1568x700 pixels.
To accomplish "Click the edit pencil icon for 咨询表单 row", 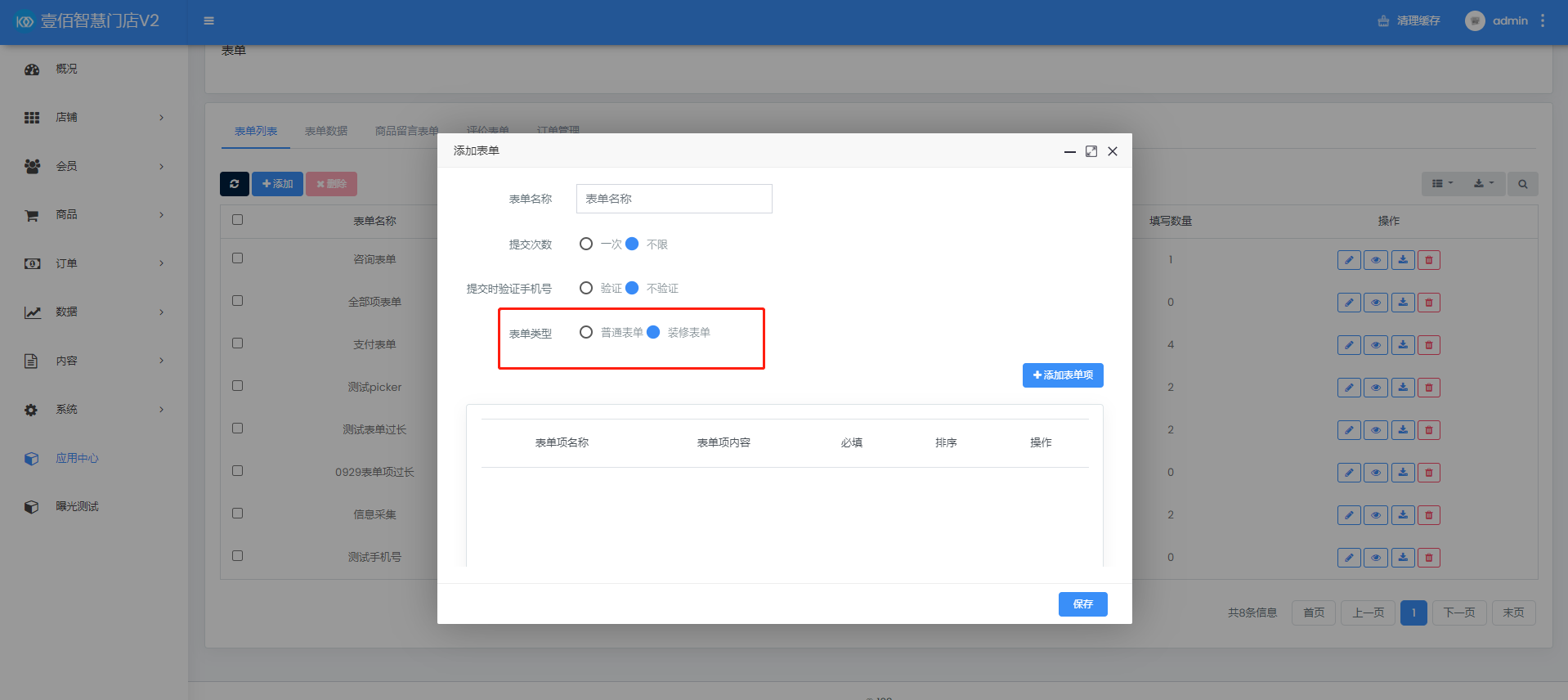I will pyautogui.click(x=1349, y=260).
